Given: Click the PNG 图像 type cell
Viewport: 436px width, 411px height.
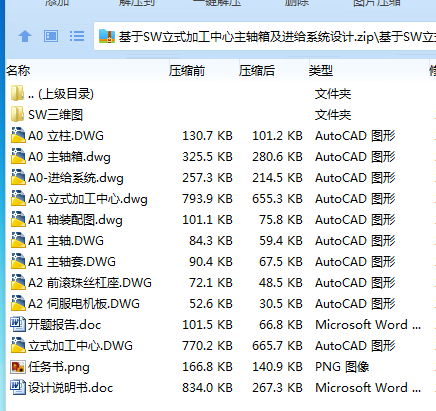Looking at the screenshot, I should tap(342, 367).
